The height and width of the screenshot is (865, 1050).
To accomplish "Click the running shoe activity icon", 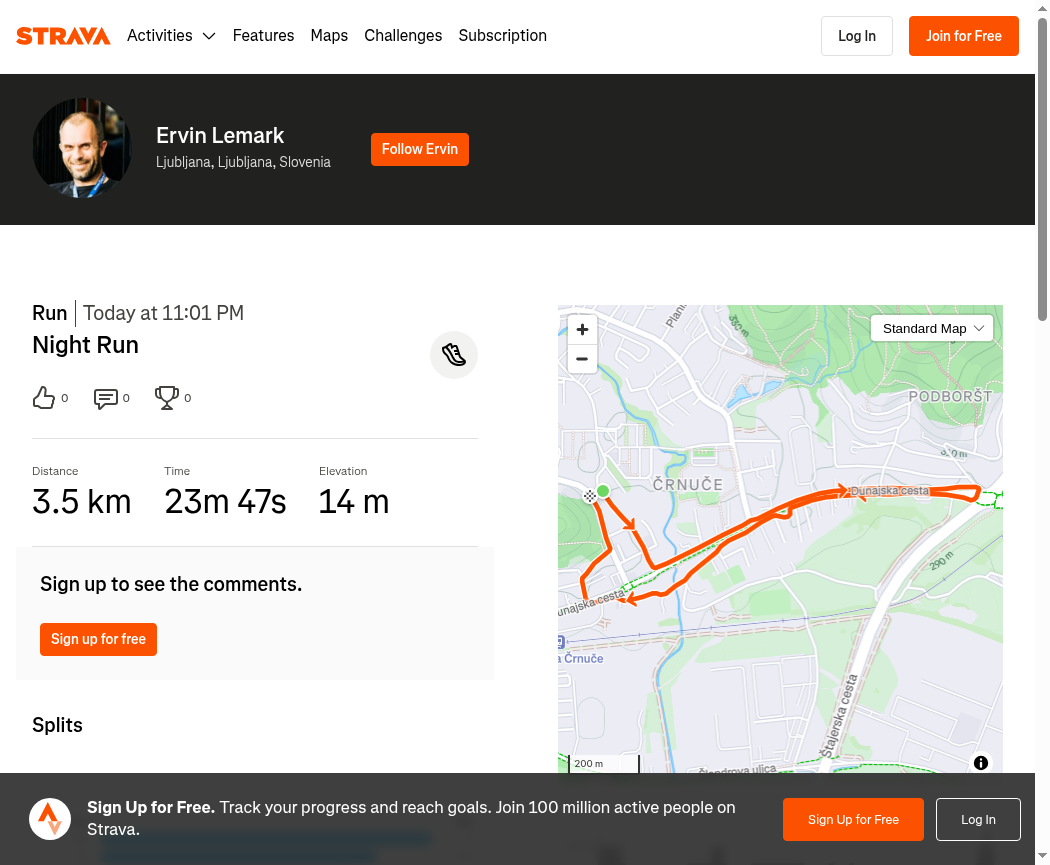I will pyautogui.click(x=454, y=355).
